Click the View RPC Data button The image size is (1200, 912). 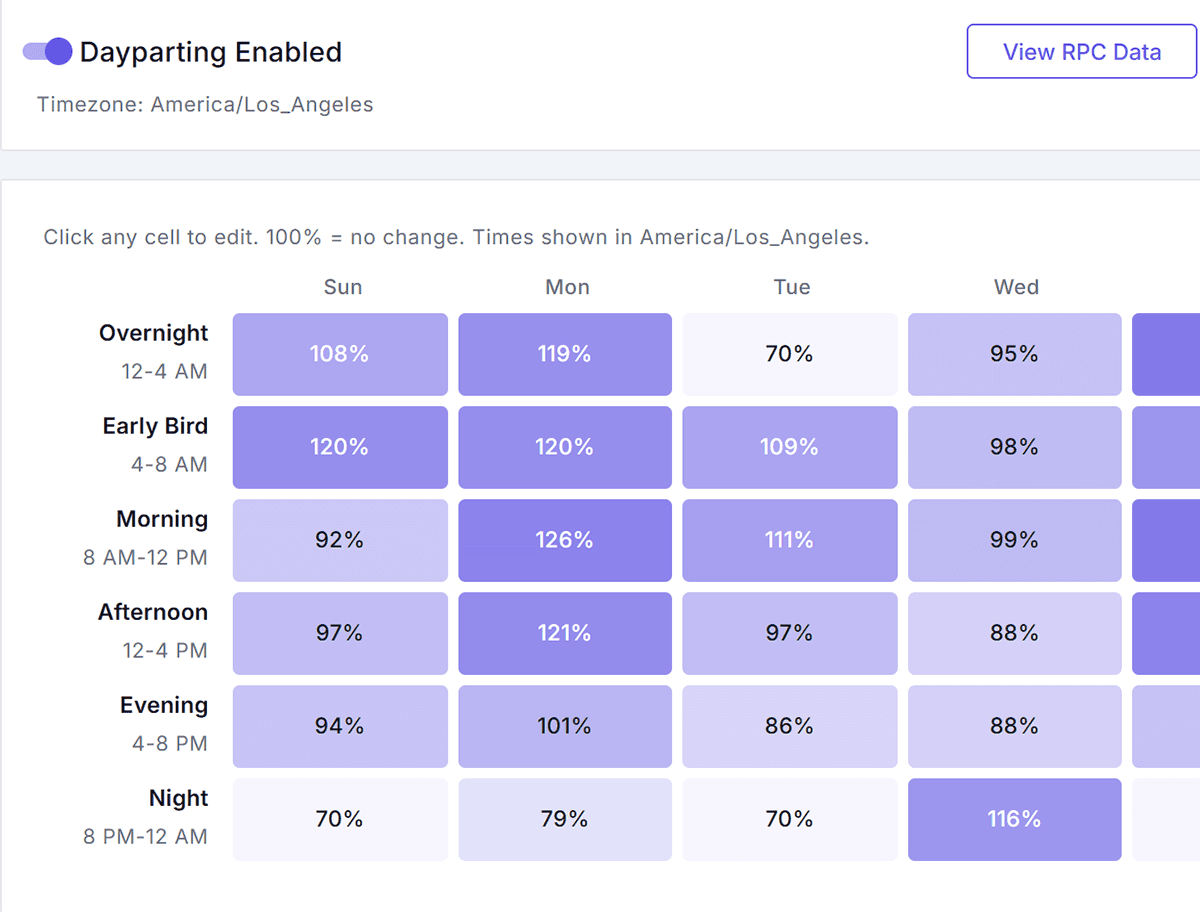[1081, 52]
